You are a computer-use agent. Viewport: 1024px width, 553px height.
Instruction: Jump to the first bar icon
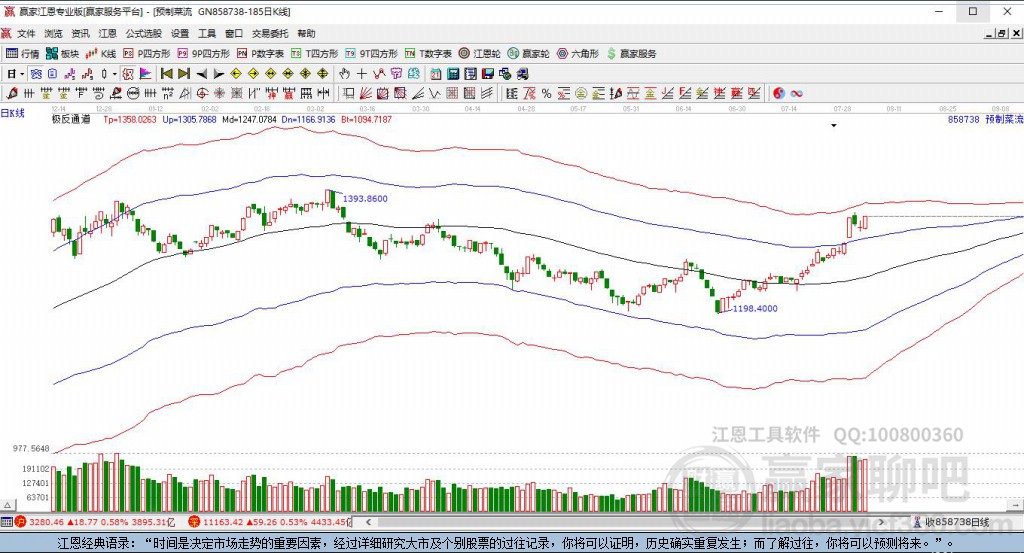point(167,74)
